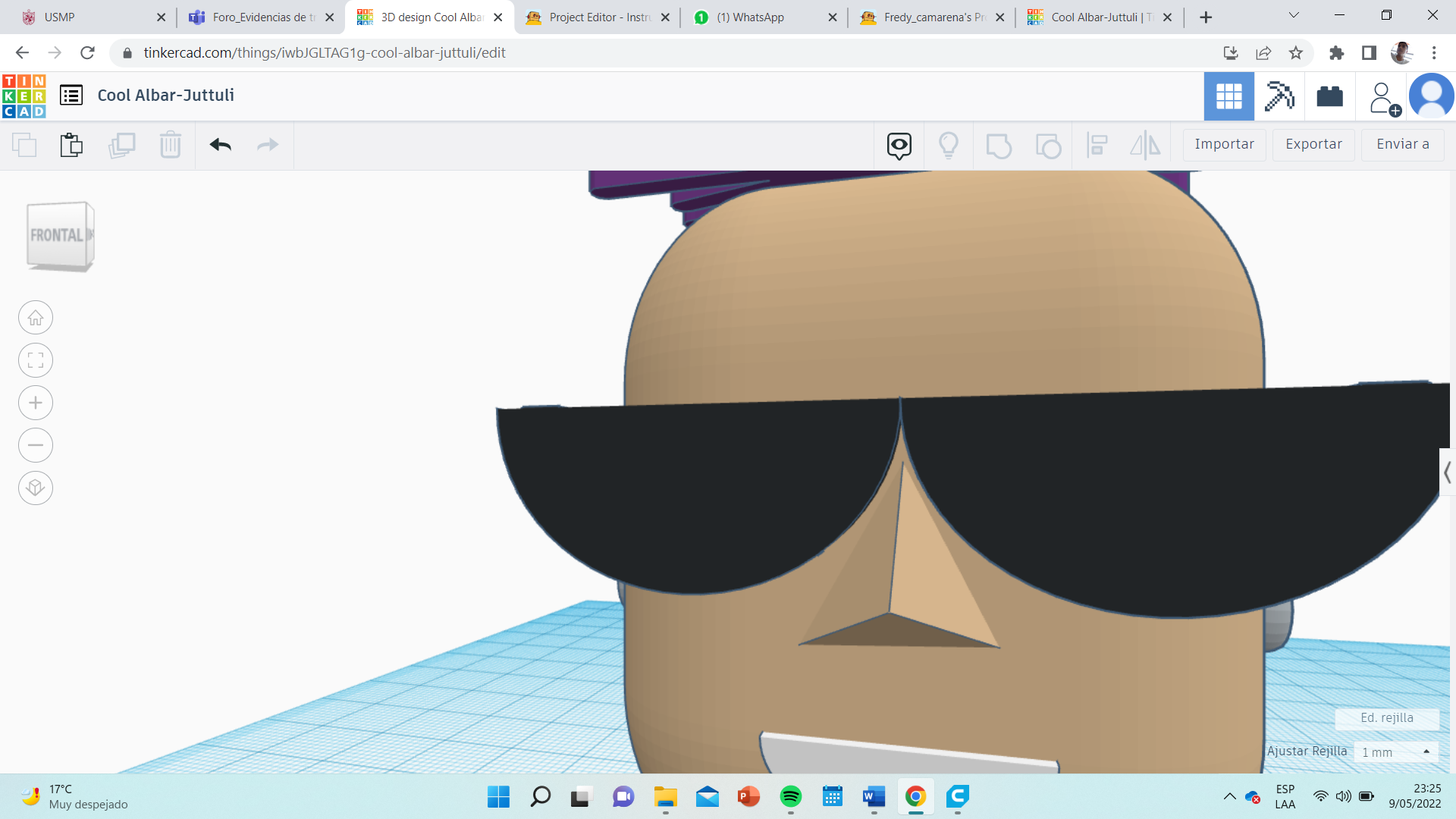The image size is (1456, 819).
Task: Toggle perspective view with the cube icon
Action: coord(35,488)
